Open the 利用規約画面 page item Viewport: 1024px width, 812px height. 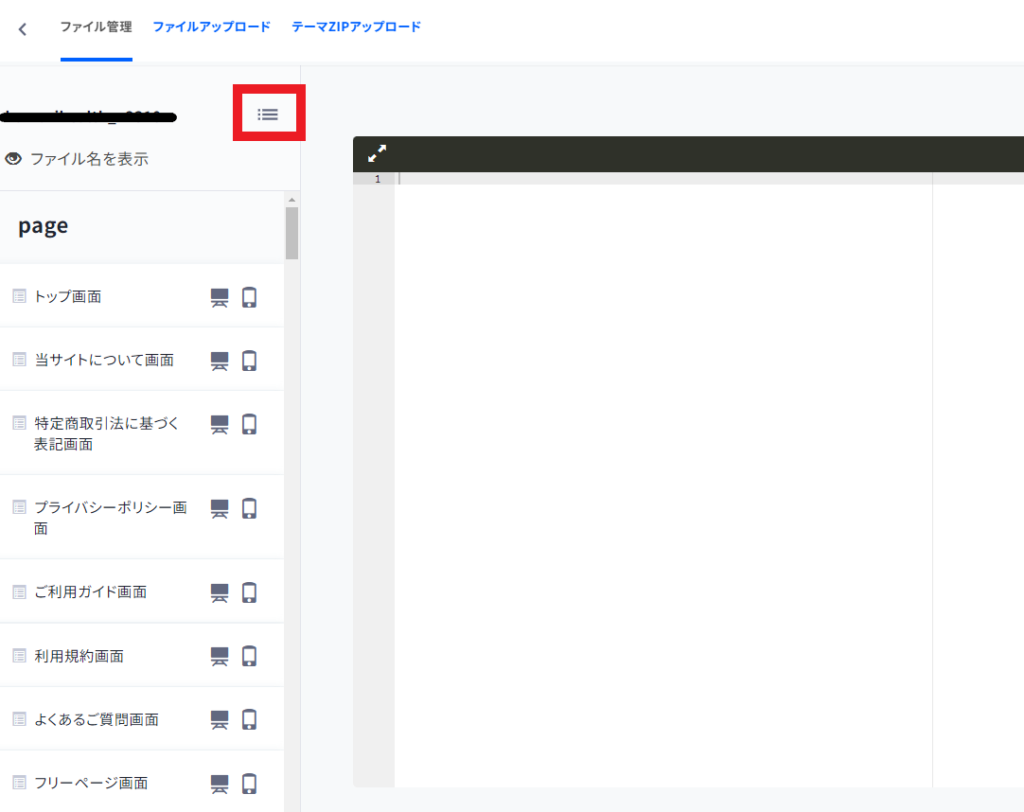79,656
